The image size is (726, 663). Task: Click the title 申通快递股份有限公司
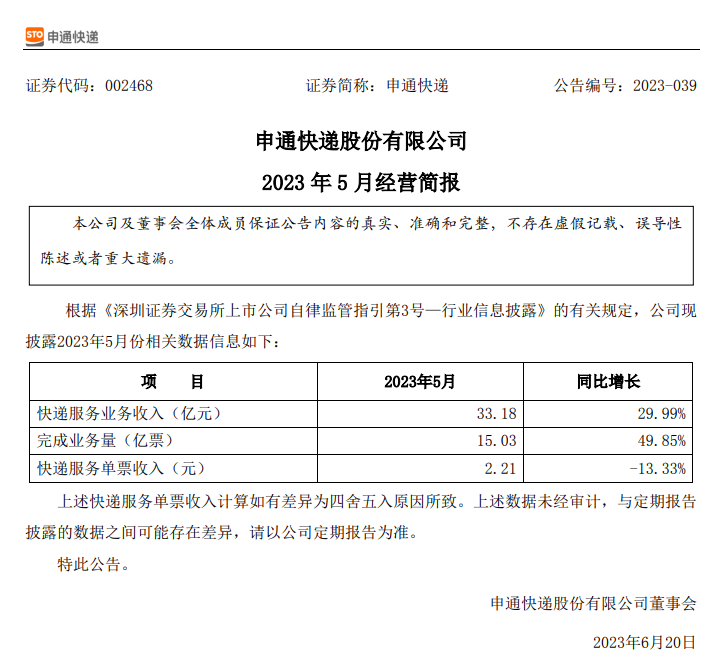coord(361,141)
